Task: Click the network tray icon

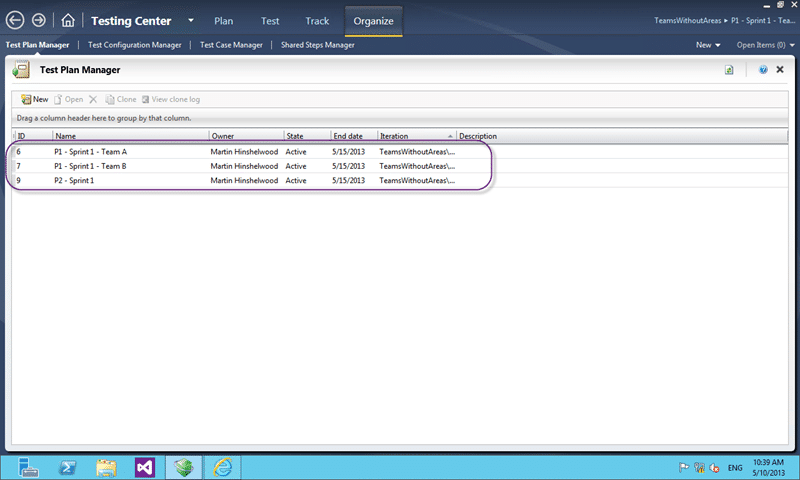Action: (x=699, y=467)
